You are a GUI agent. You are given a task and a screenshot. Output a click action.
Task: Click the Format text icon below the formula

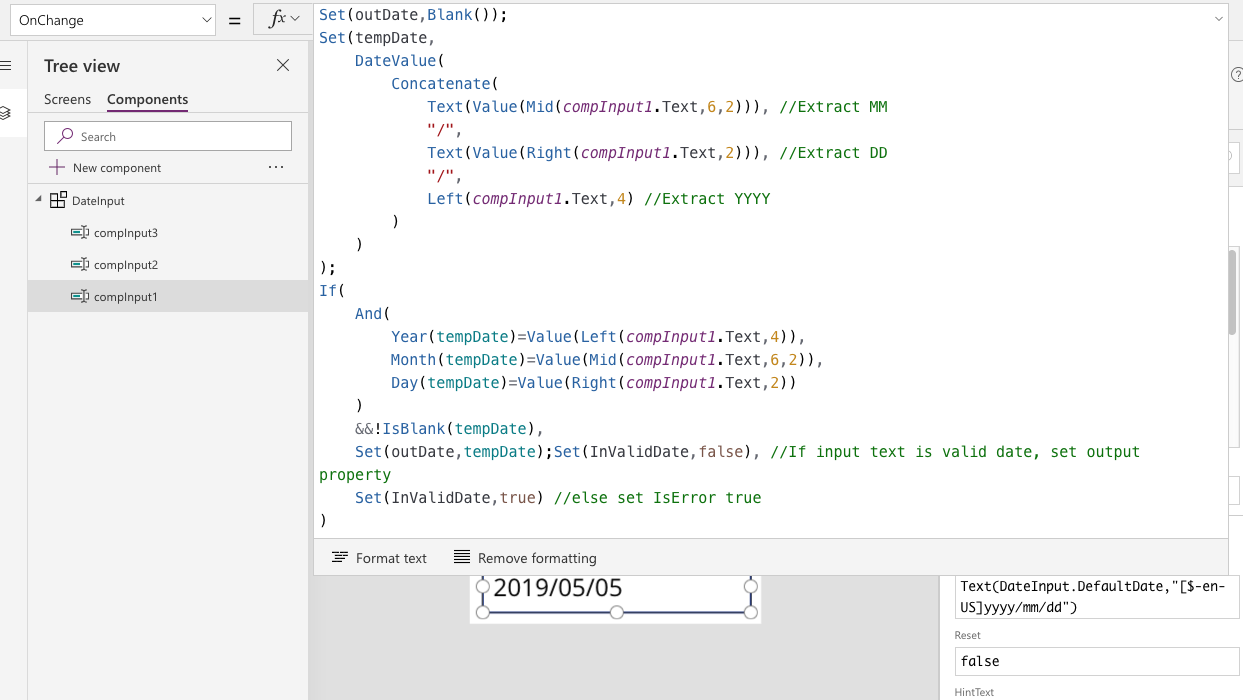point(340,557)
